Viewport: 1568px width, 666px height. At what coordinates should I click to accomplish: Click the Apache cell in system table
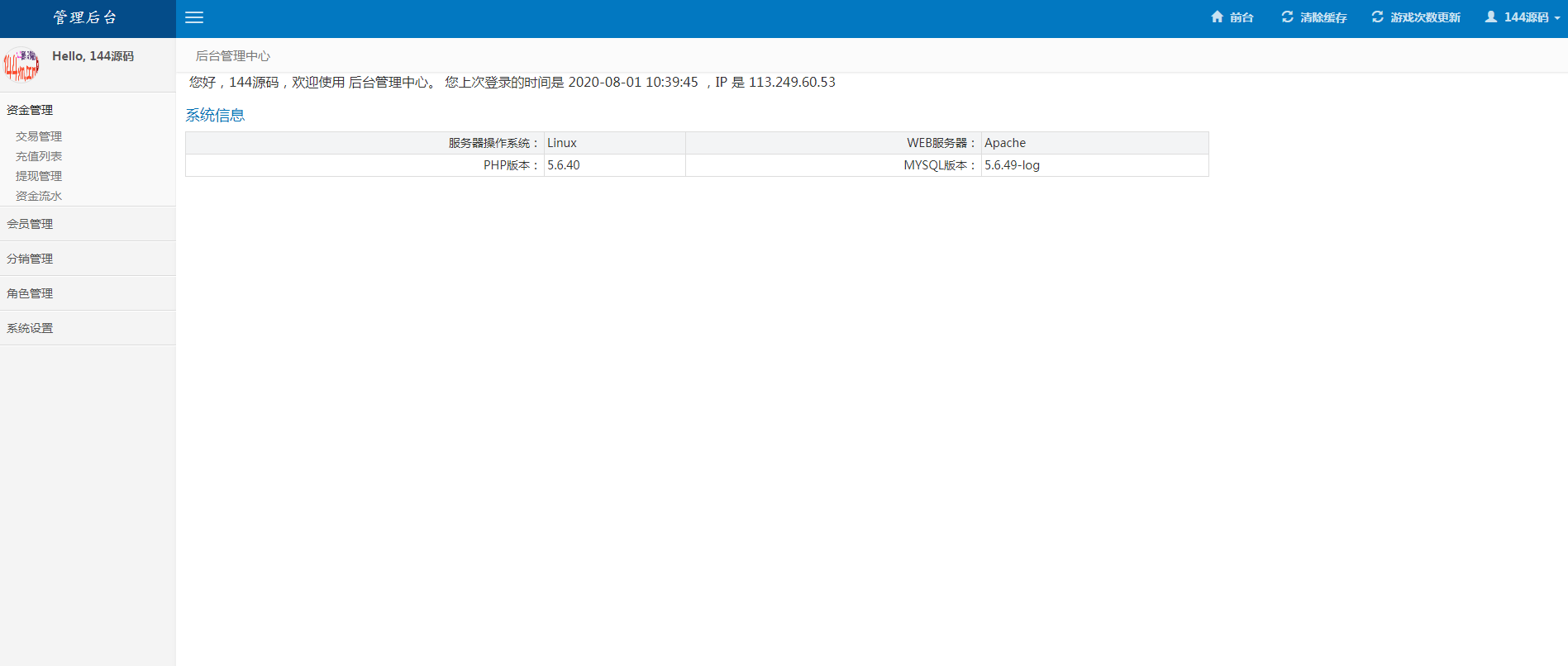(x=1094, y=143)
